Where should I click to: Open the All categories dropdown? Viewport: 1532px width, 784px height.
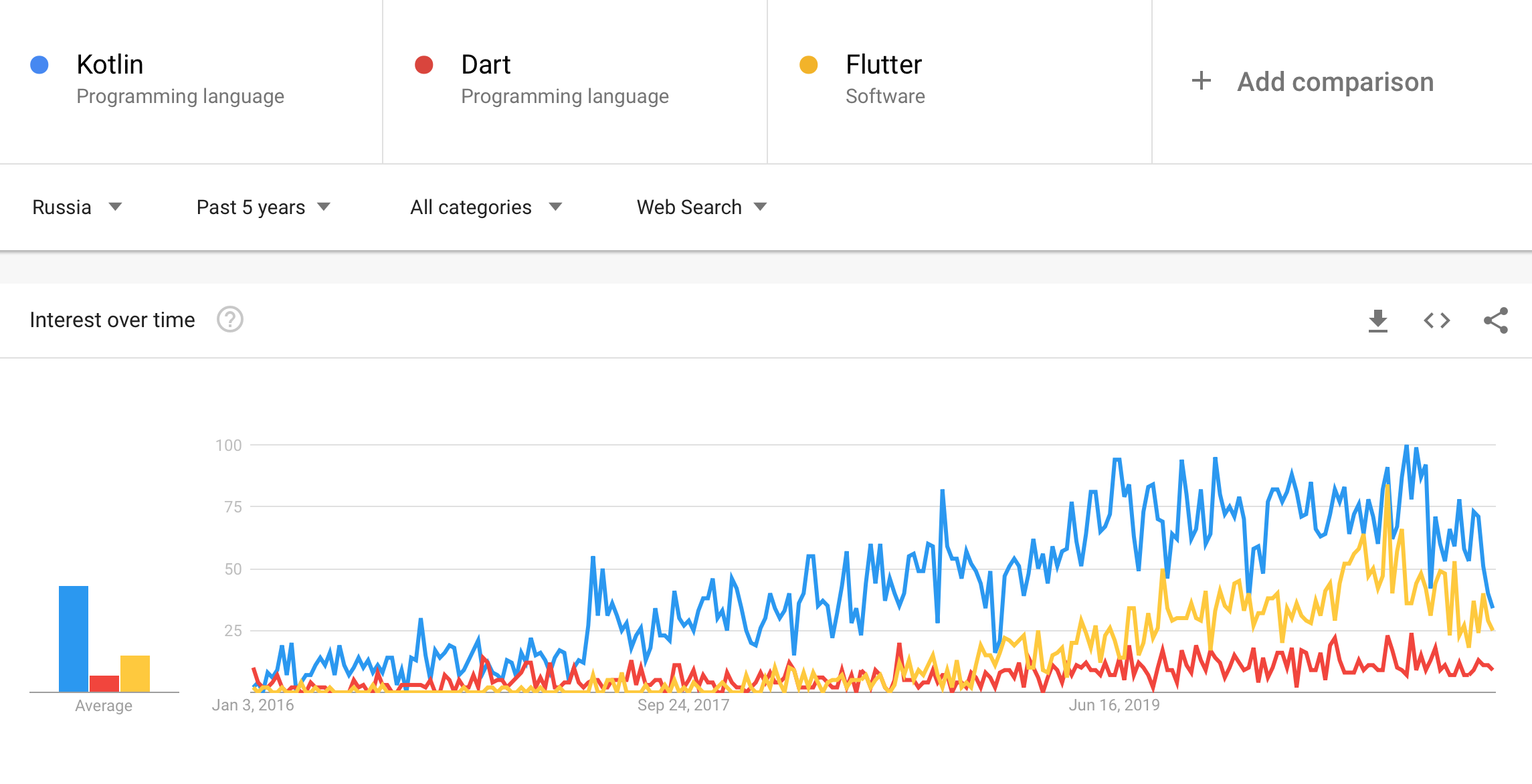[486, 207]
